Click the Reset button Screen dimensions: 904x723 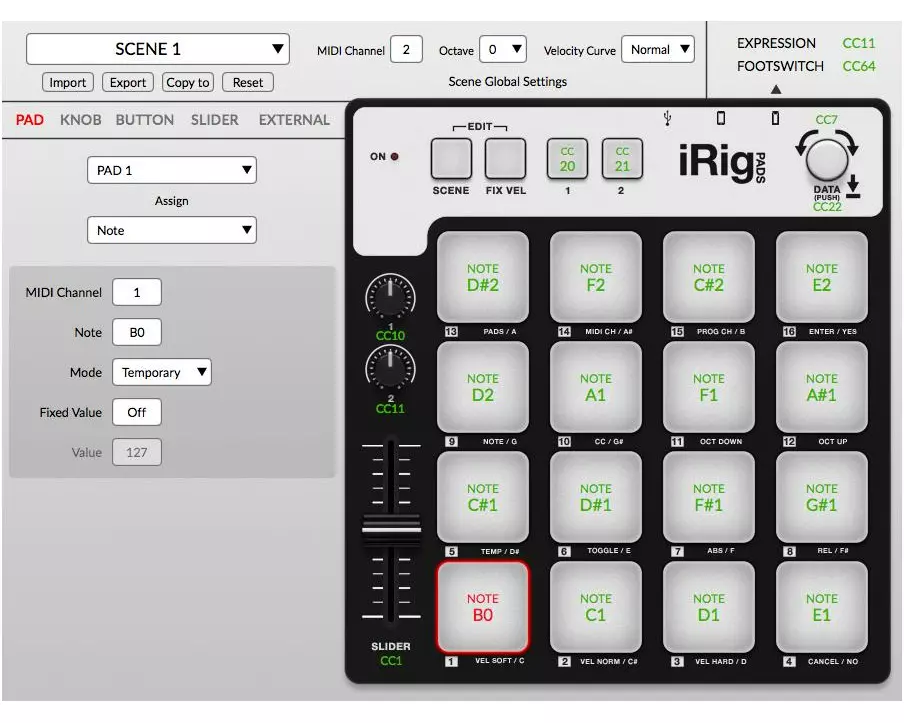click(x=247, y=83)
